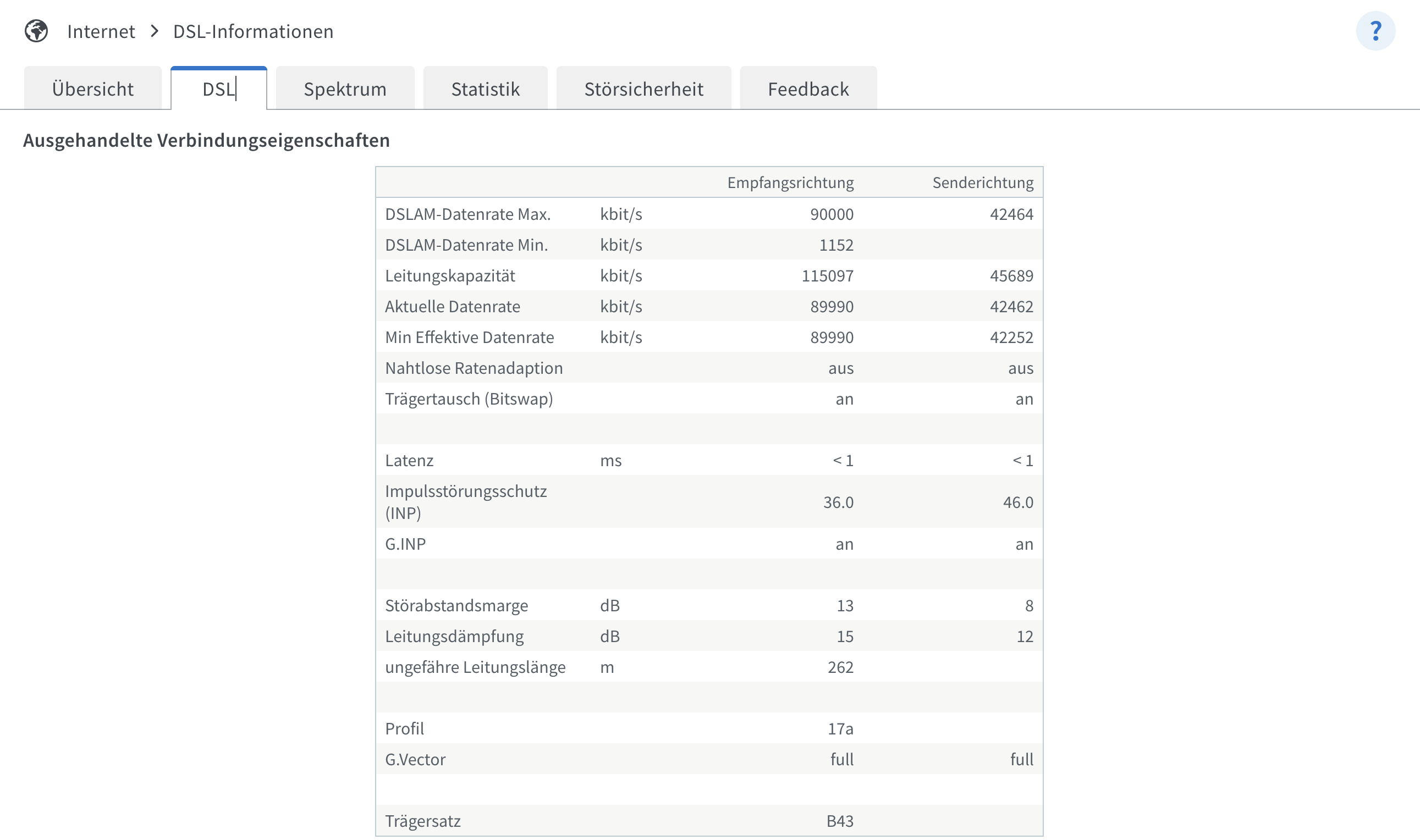Open the blue question mark help button
Image resolution: width=1420 pixels, height=840 pixels.
tap(1375, 31)
